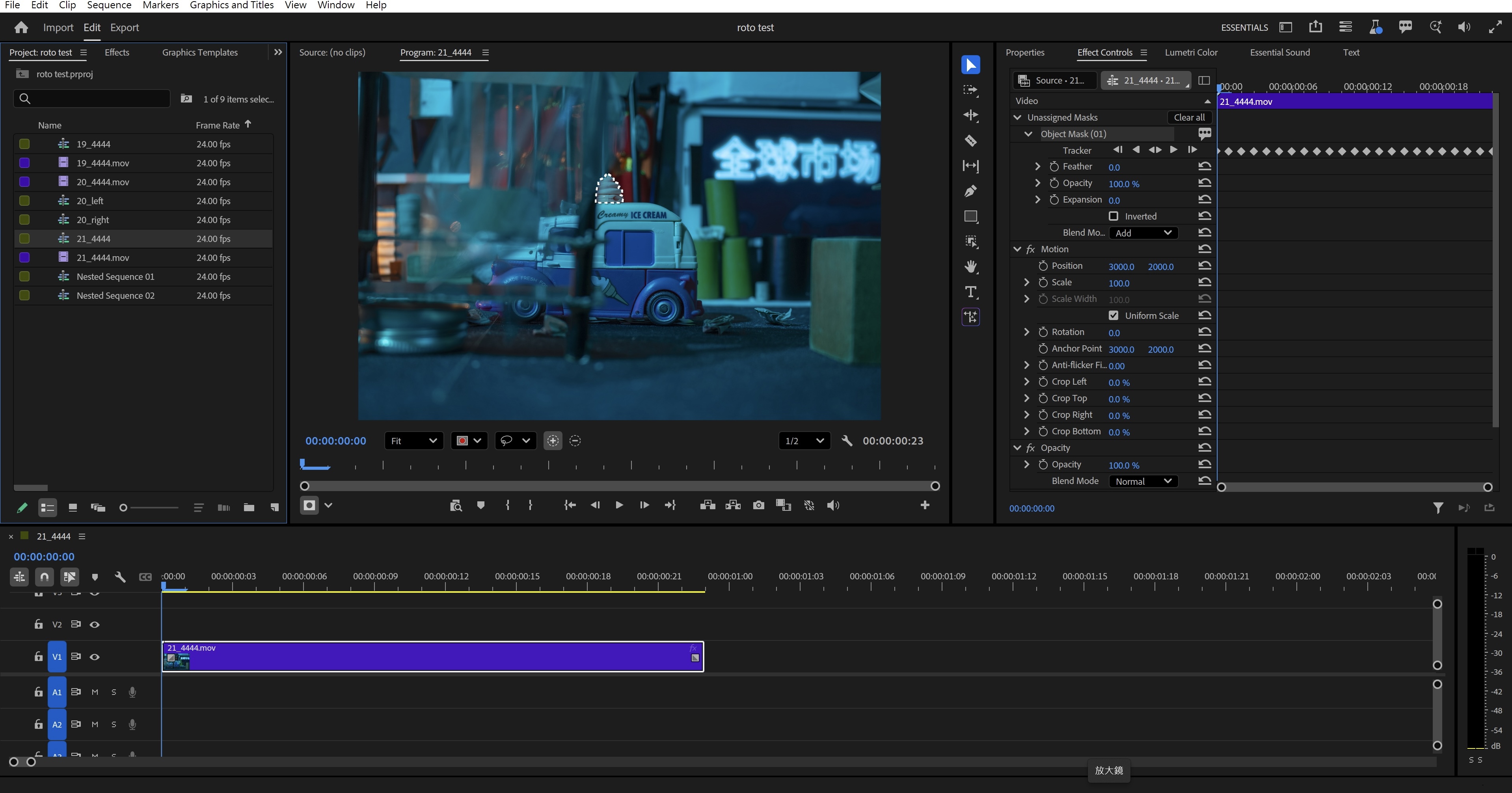1512x793 pixels.
Task: Expand the Feather property
Action: point(1038,167)
